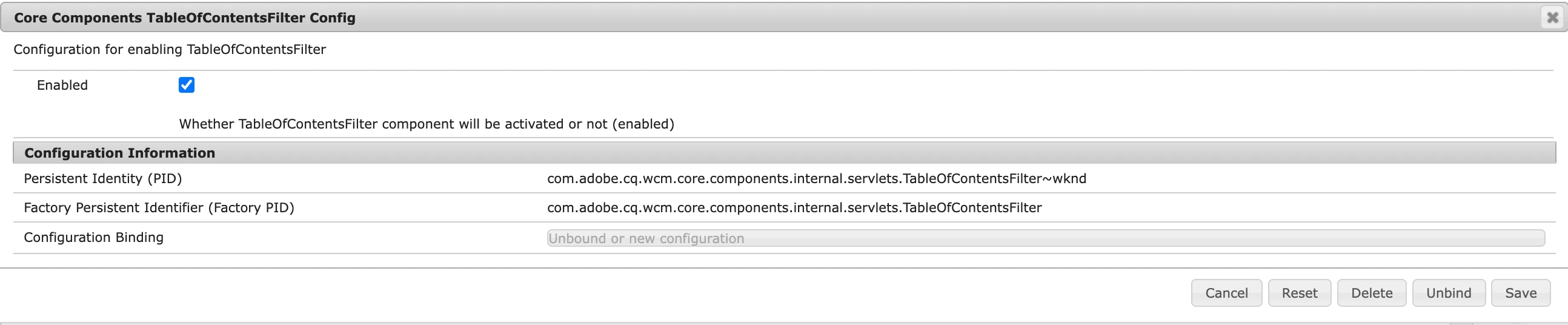Click the Core Components dialog title text
This screenshot has width=1568, height=325.
pos(184,18)
